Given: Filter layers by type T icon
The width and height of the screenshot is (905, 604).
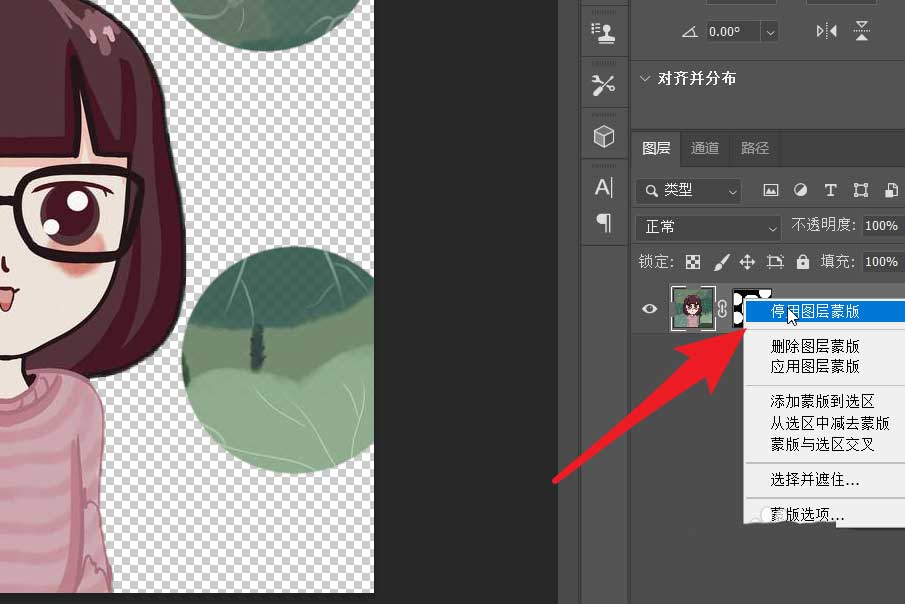Looking at the screenshot, I should tap(831, 190).
